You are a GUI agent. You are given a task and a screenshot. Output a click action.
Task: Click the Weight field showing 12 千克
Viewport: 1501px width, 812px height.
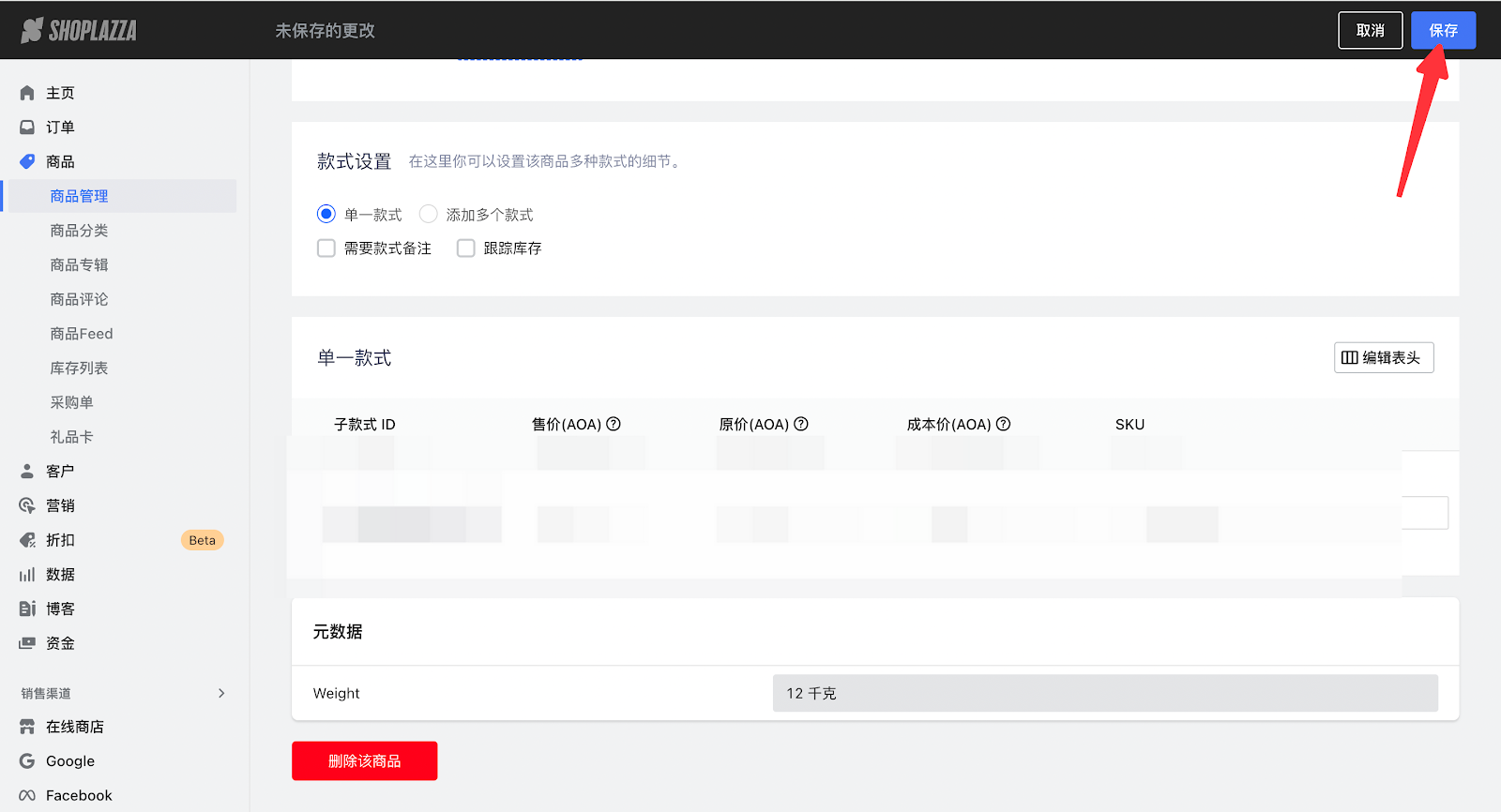(x=1104, y=693)
